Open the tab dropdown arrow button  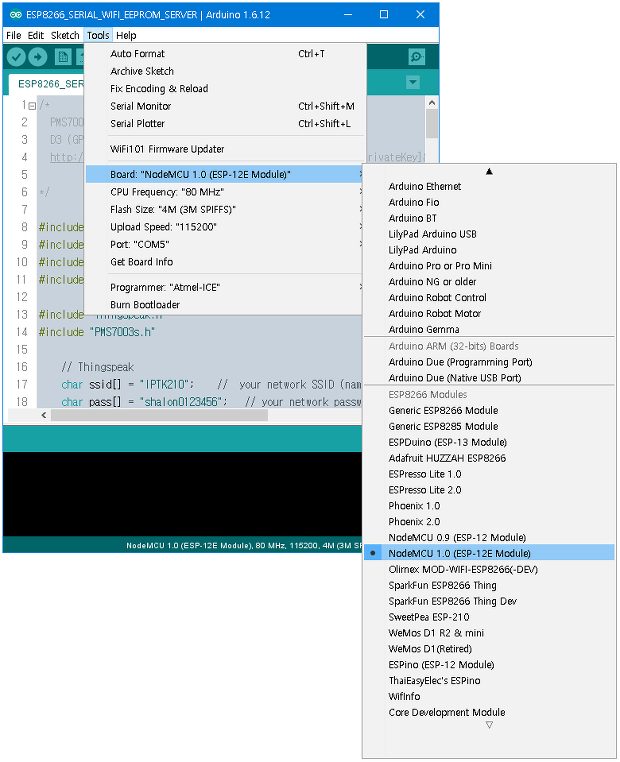click(x=413, y=82)
